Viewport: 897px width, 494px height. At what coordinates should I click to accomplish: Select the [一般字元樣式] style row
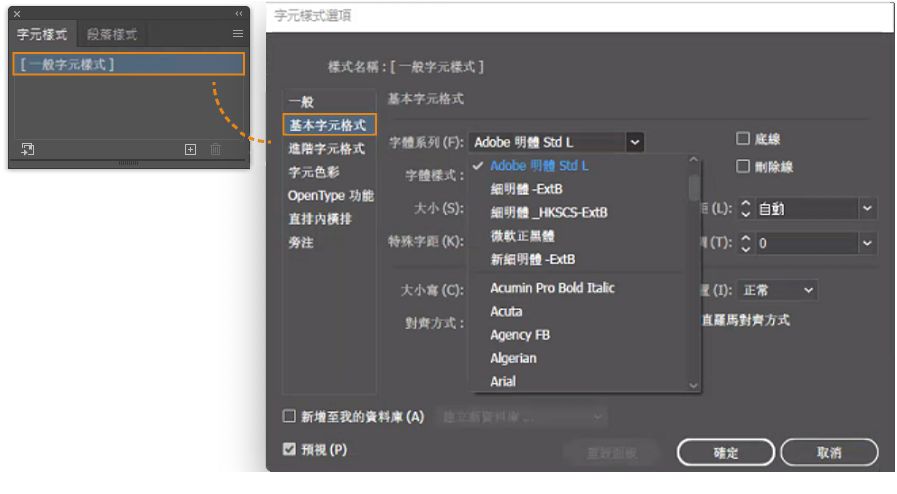pos(128,64)
